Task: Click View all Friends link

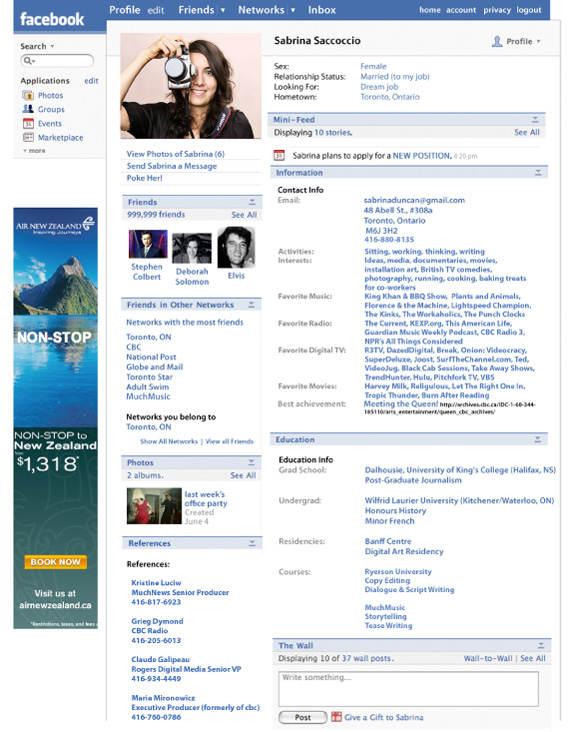Action: pos(230,441)
